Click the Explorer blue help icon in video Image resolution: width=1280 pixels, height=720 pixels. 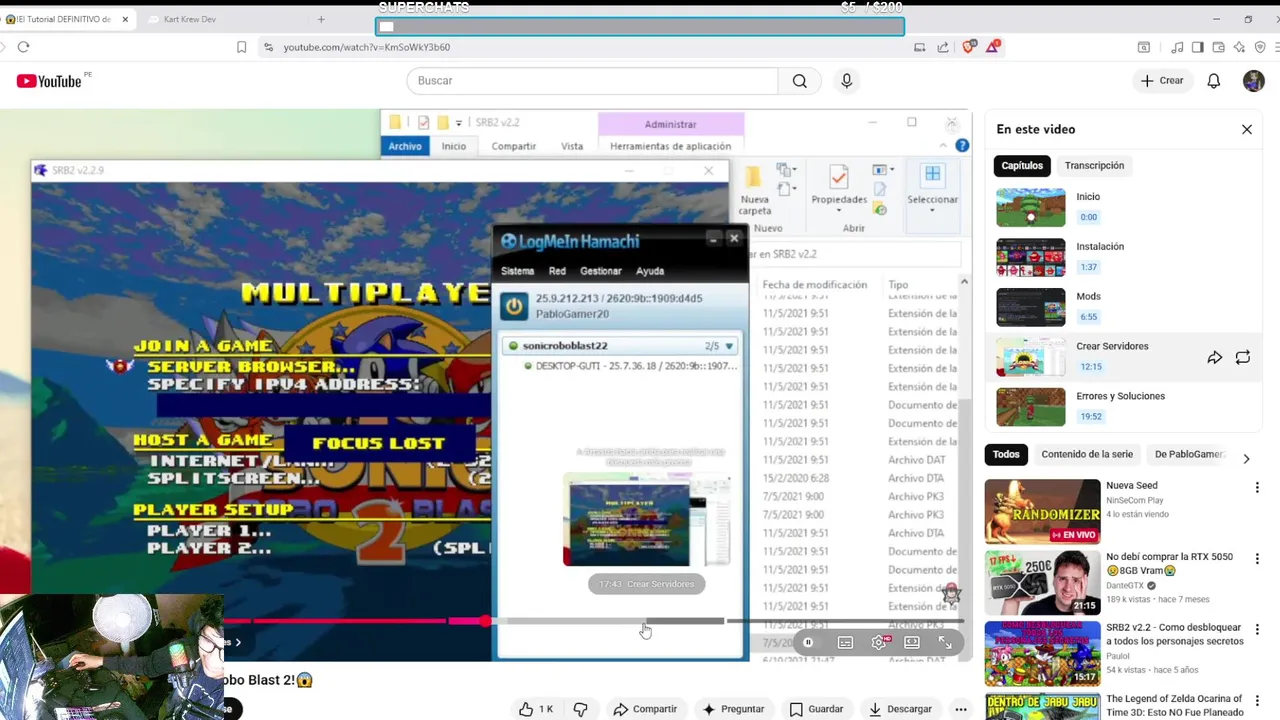tap(962, 146)
